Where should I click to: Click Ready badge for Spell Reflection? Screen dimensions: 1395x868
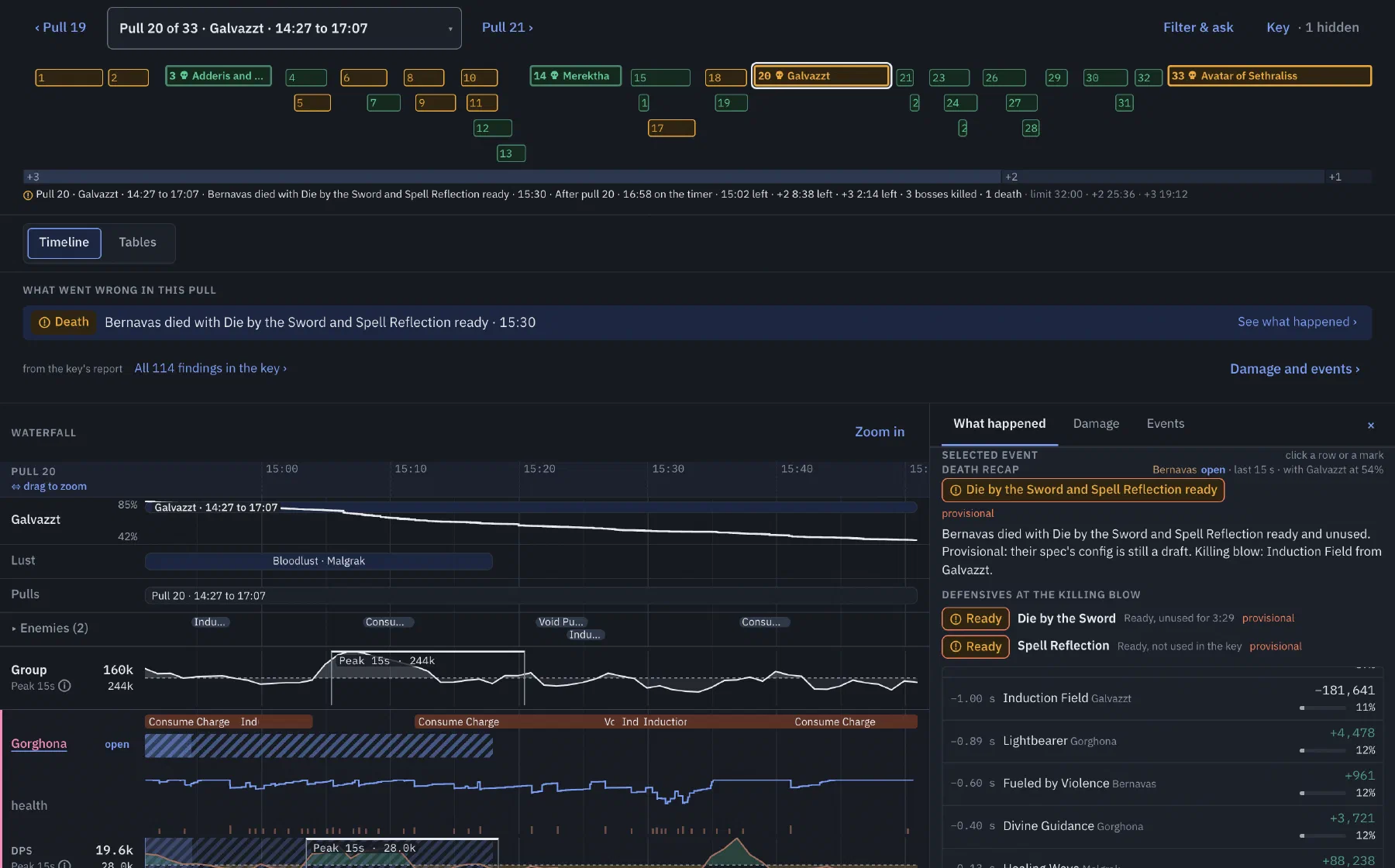(976, 646)
